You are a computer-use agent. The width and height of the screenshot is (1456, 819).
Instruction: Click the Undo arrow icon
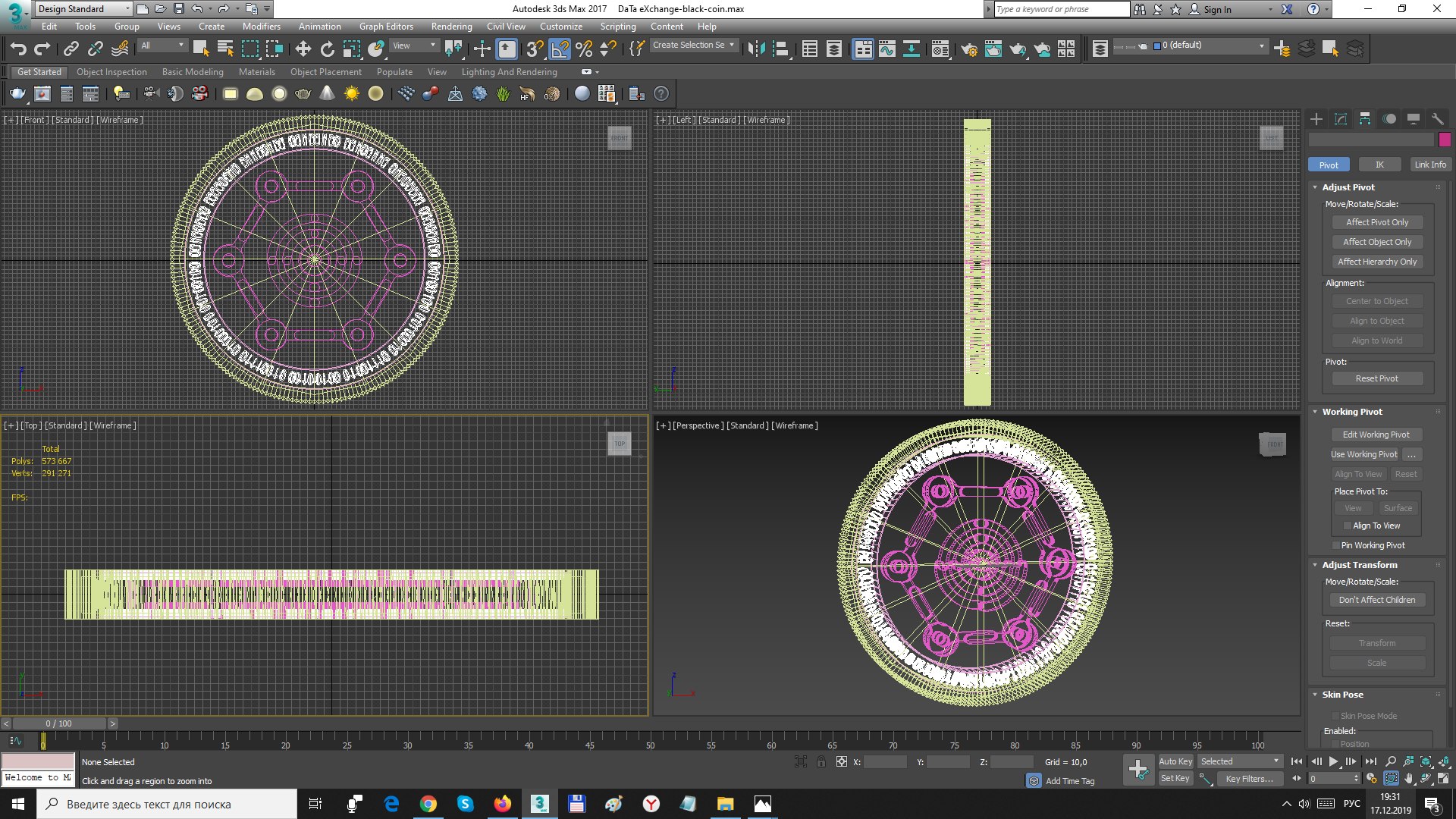pos(18,49)
